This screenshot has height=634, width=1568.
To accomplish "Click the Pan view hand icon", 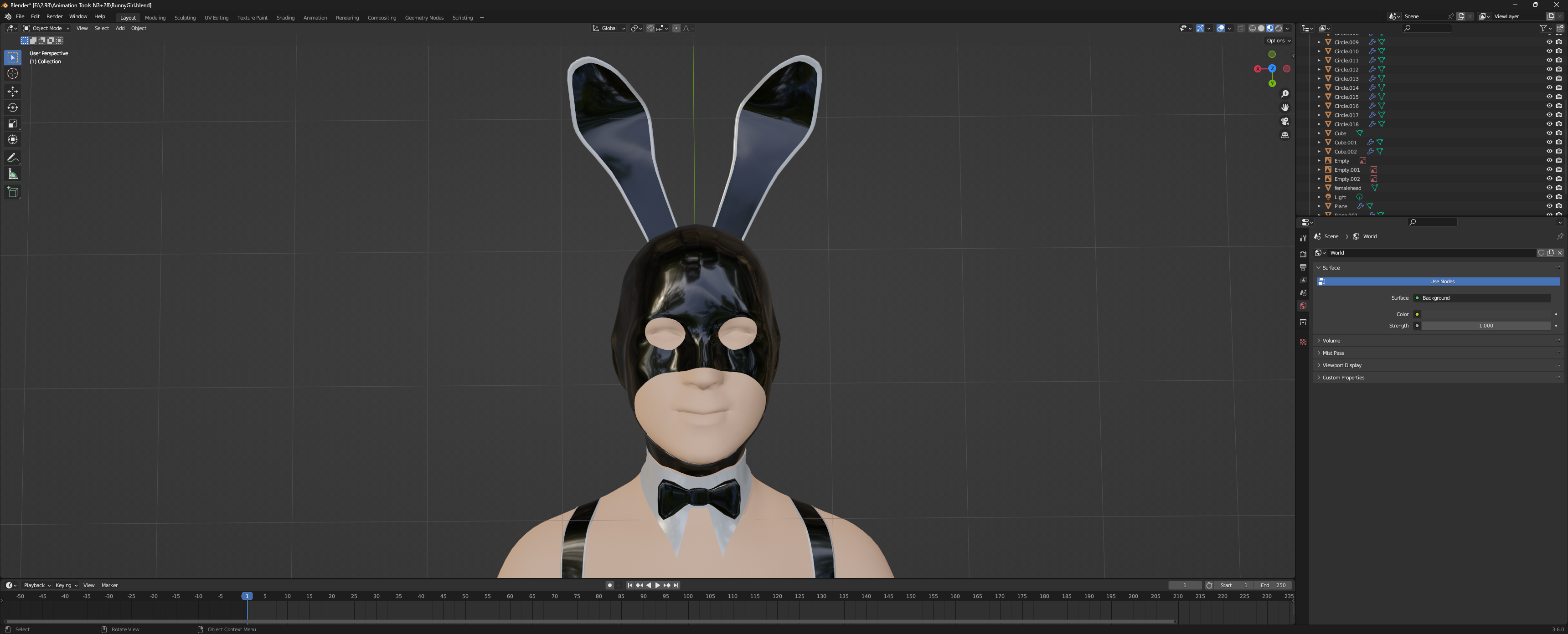I will tap(1285, 107).
